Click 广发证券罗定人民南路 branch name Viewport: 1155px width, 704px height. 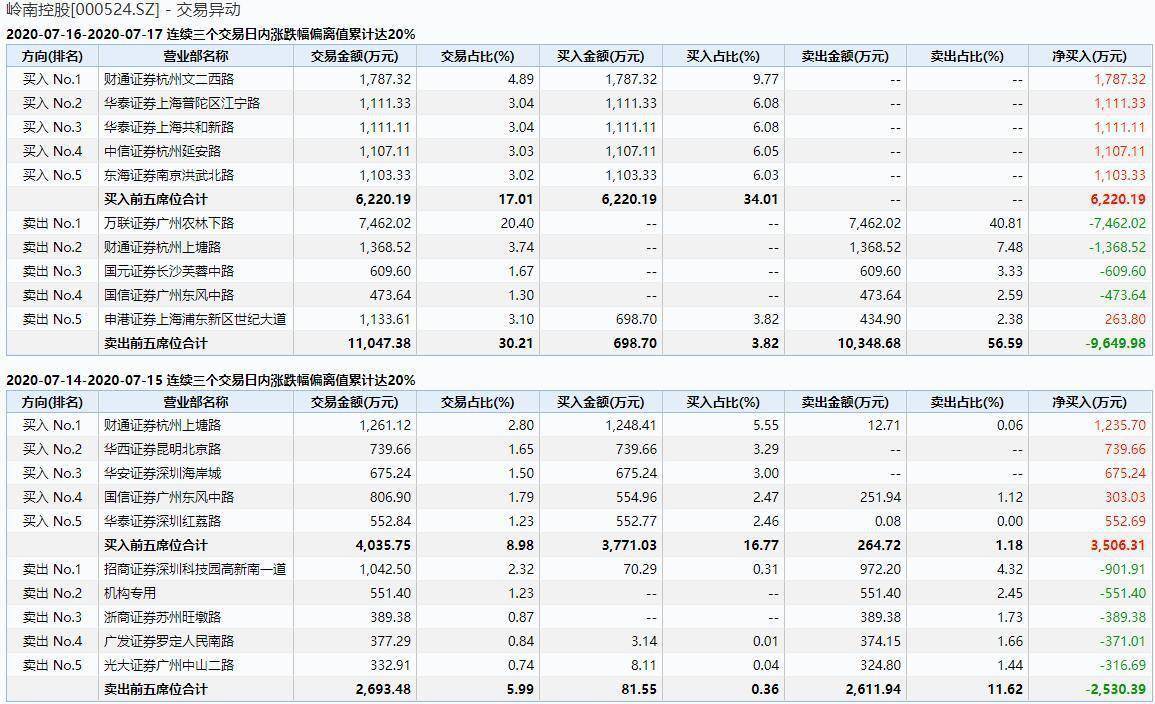coord(169,641)
